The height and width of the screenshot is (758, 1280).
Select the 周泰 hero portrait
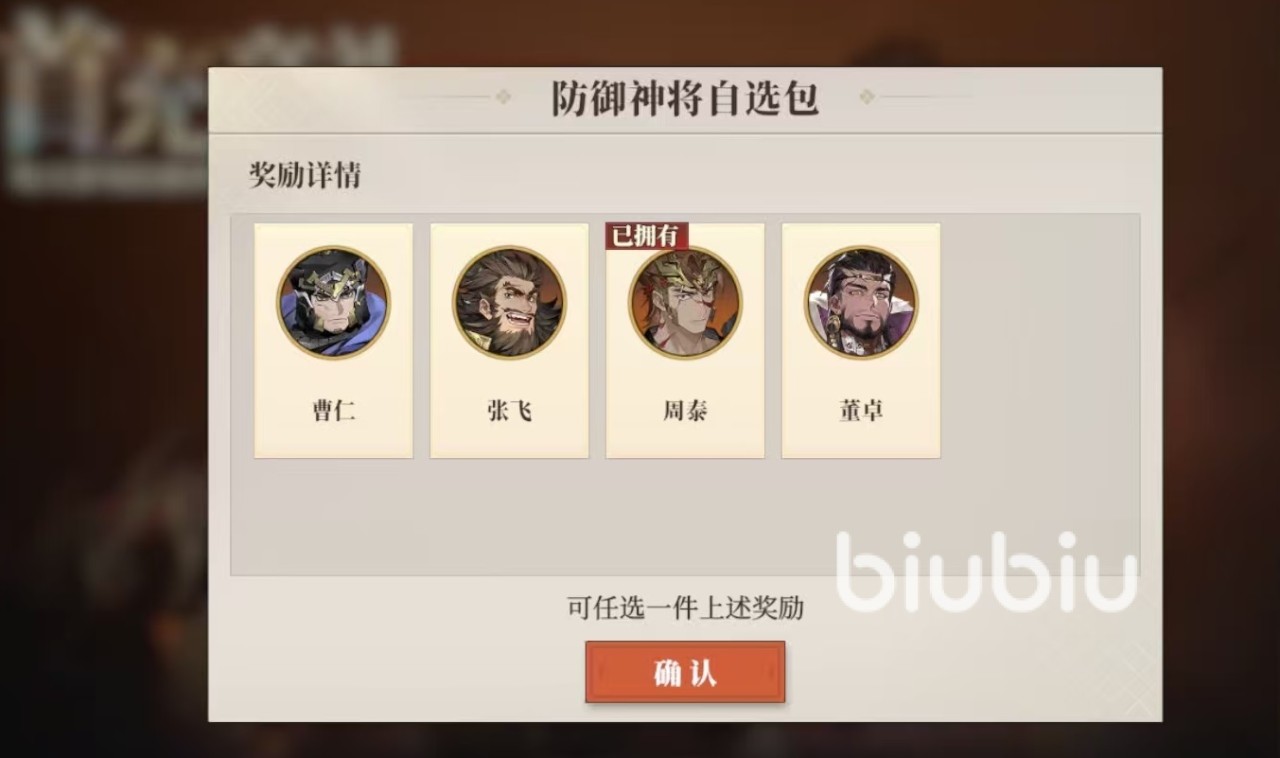685,303
